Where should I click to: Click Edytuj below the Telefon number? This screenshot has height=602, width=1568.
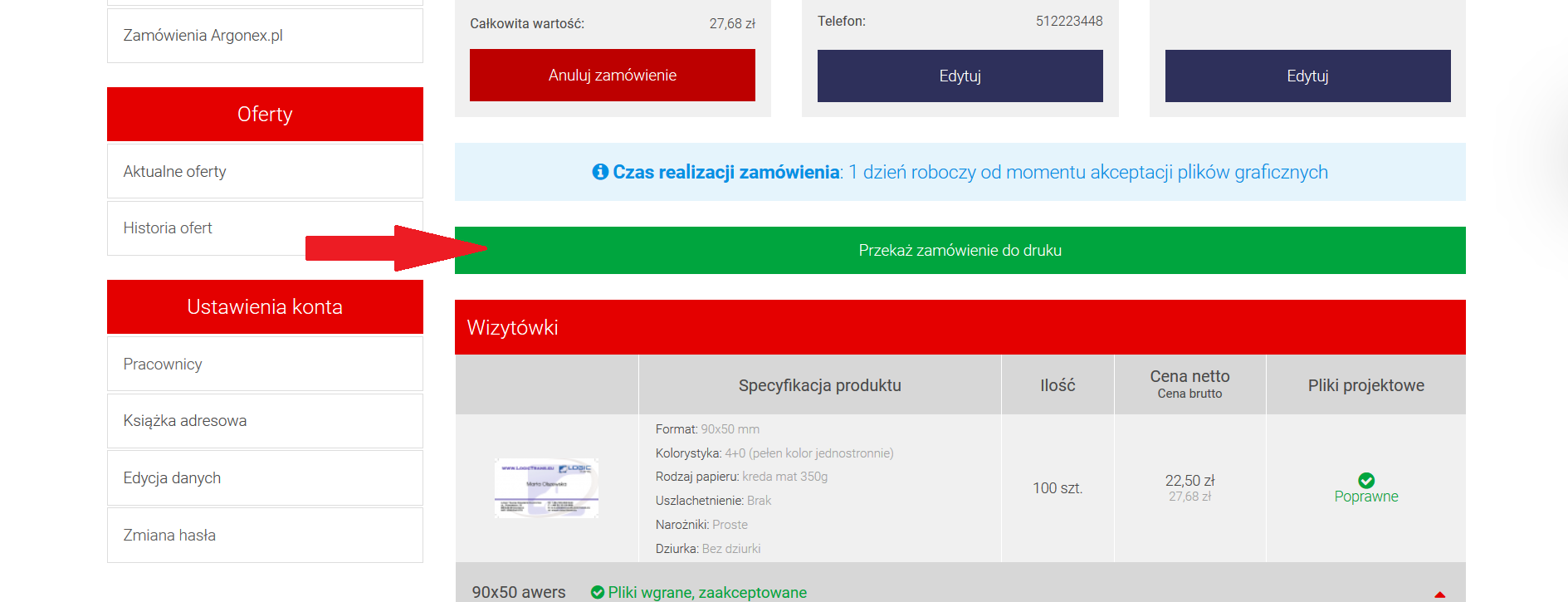point(960,76)
